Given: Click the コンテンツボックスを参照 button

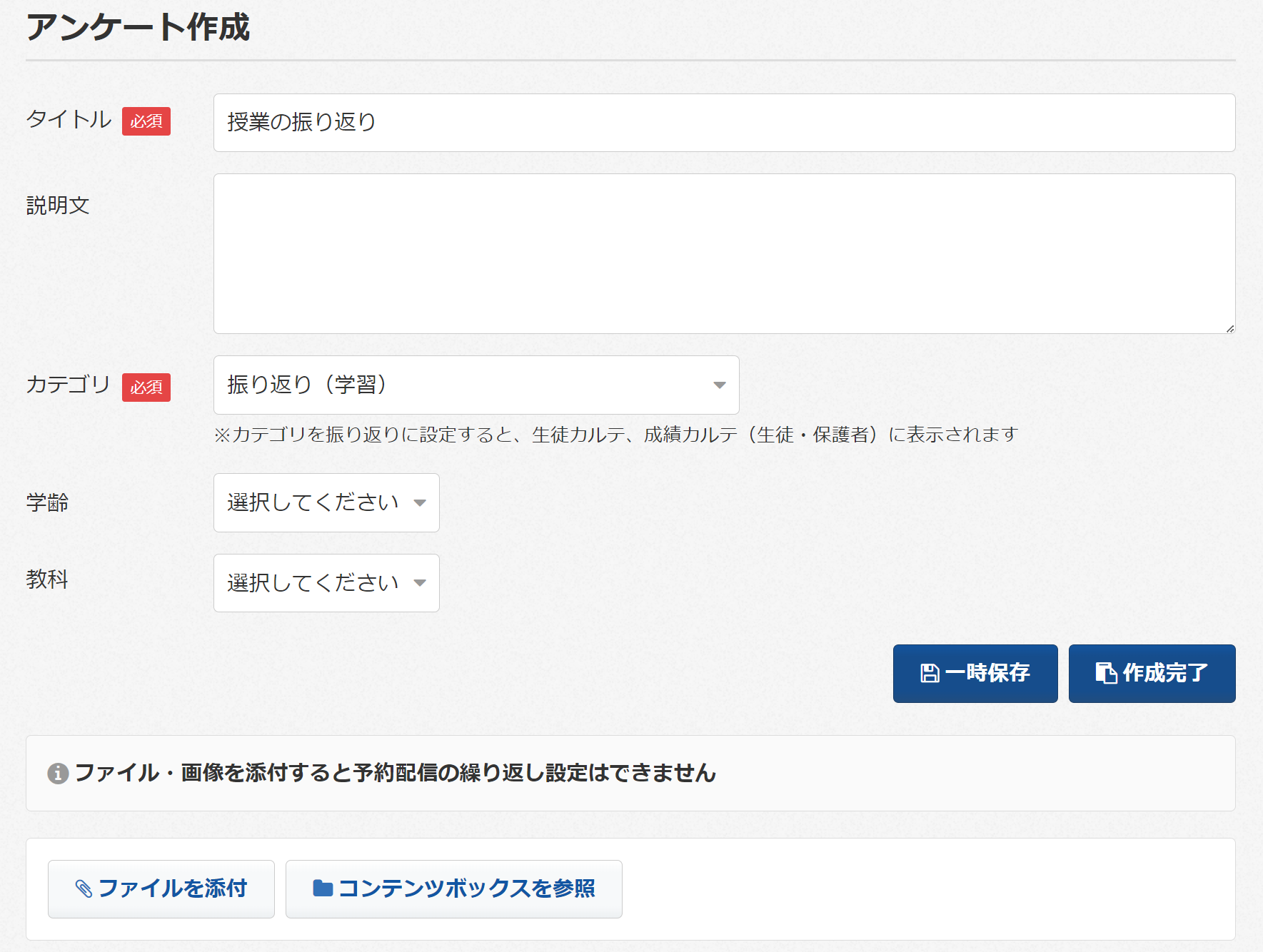Looking at the screenshot, I should (x=454, y=889).
